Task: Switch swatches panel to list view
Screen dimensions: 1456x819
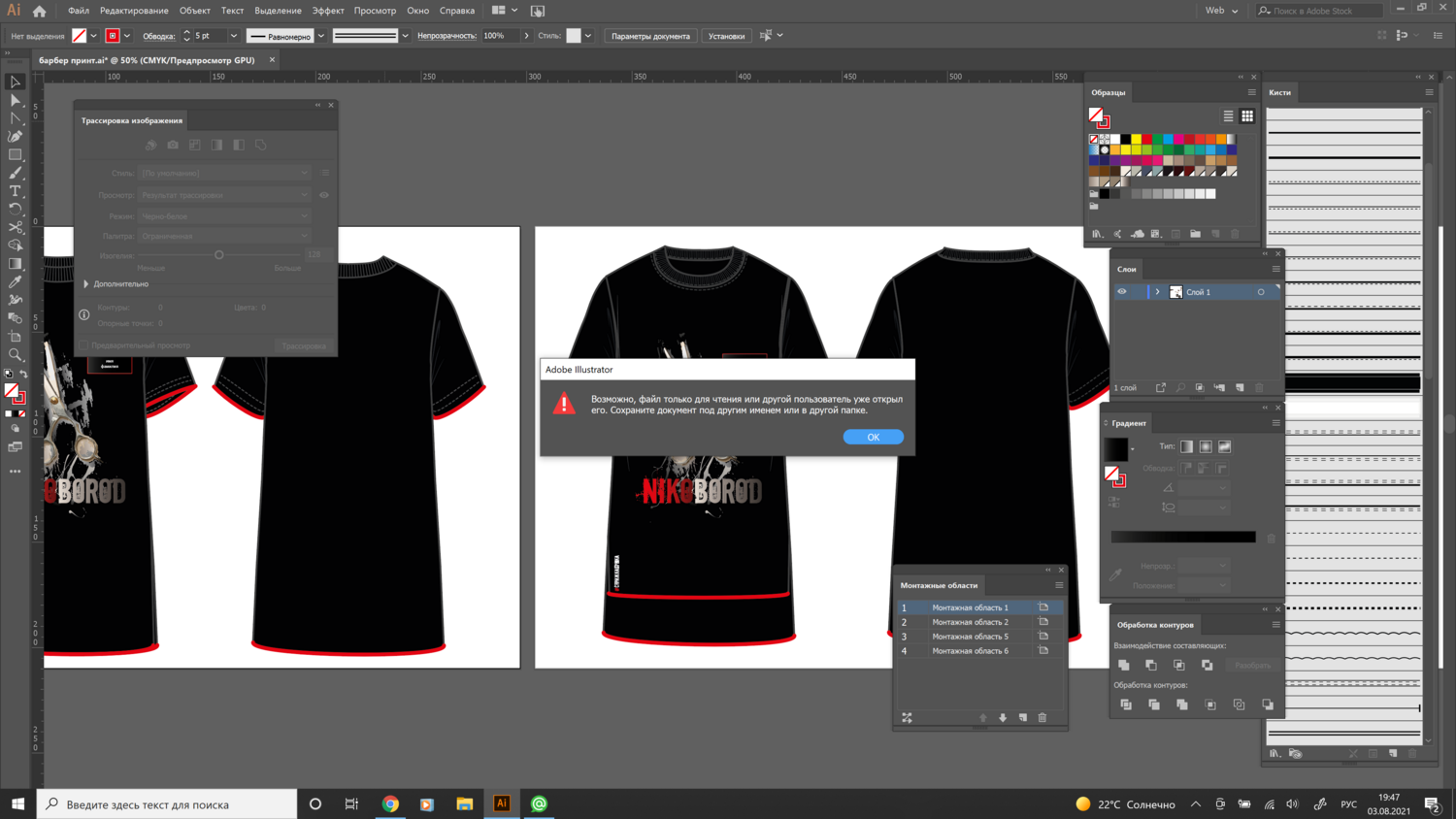Action: coord(1228,116)
